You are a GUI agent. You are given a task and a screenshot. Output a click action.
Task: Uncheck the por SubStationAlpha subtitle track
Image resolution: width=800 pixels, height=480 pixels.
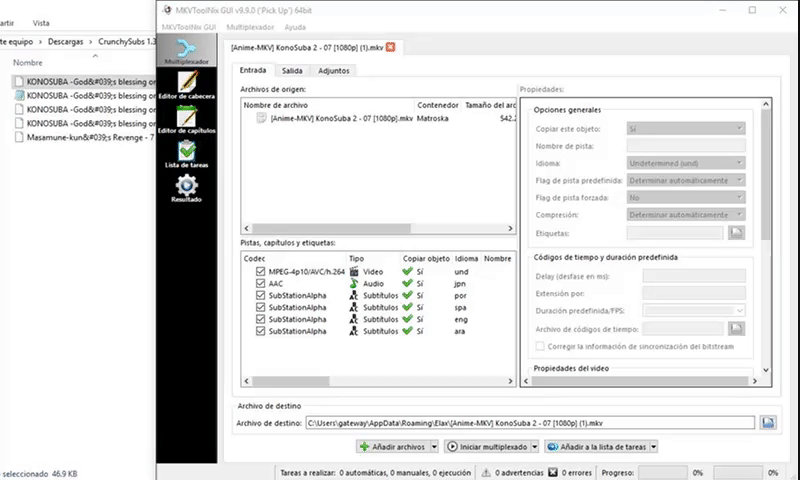point(261,295)
